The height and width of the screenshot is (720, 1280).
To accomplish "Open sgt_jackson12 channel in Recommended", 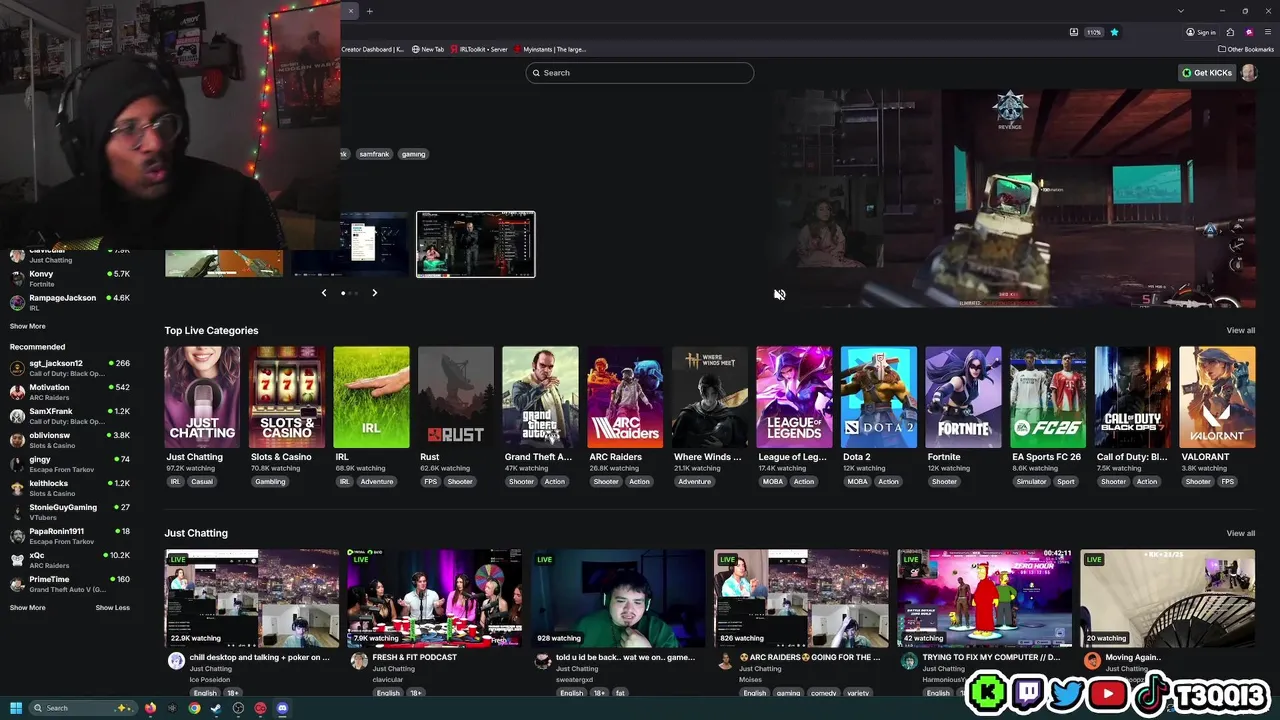I will (x=70, y=367).
